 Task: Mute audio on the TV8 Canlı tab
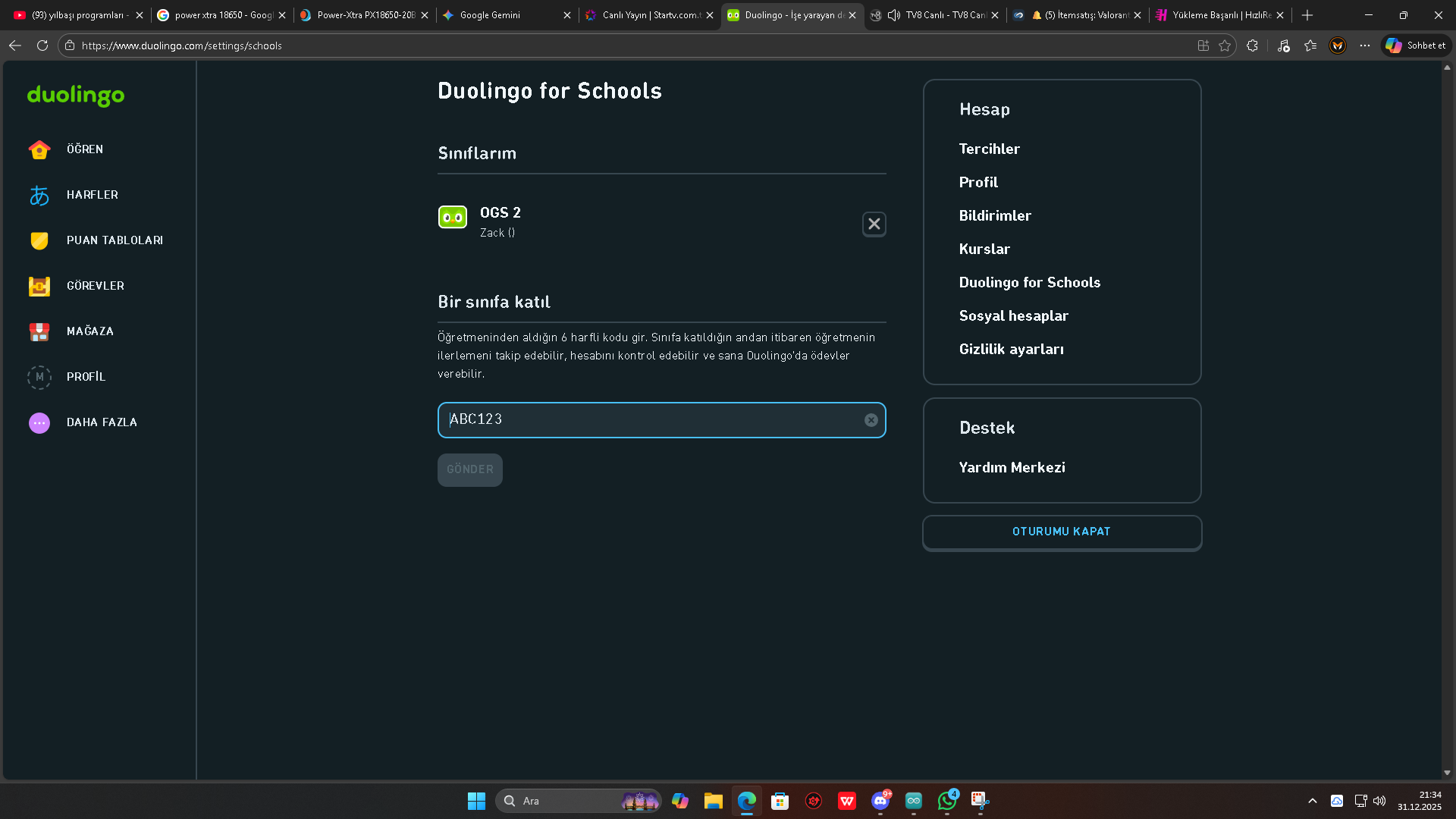point(894,15)
